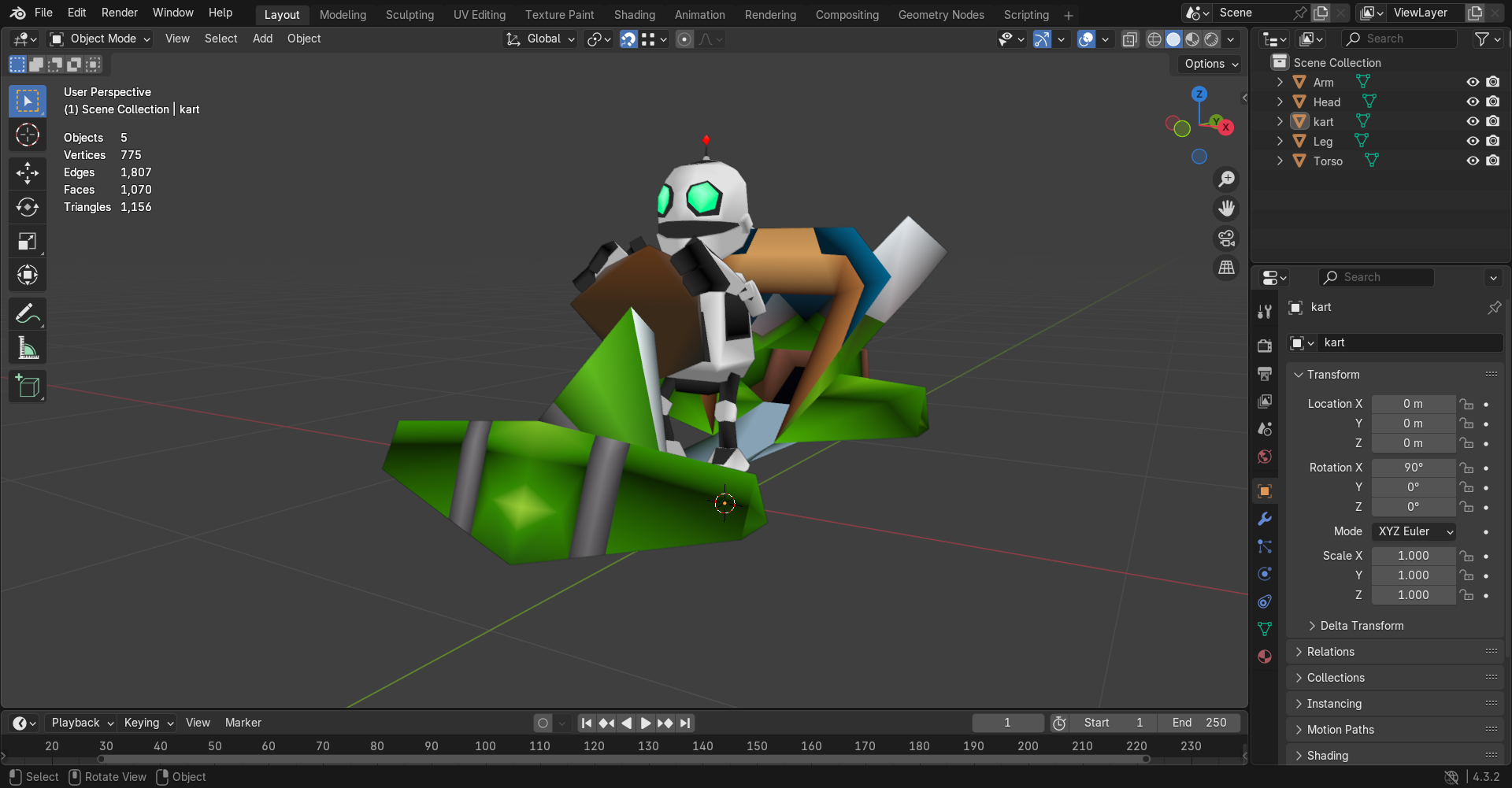Screen dimensions: 1512x788
Task: Switch to the Geometry Nodes workspace tab
Action: [x=941, y=15]
